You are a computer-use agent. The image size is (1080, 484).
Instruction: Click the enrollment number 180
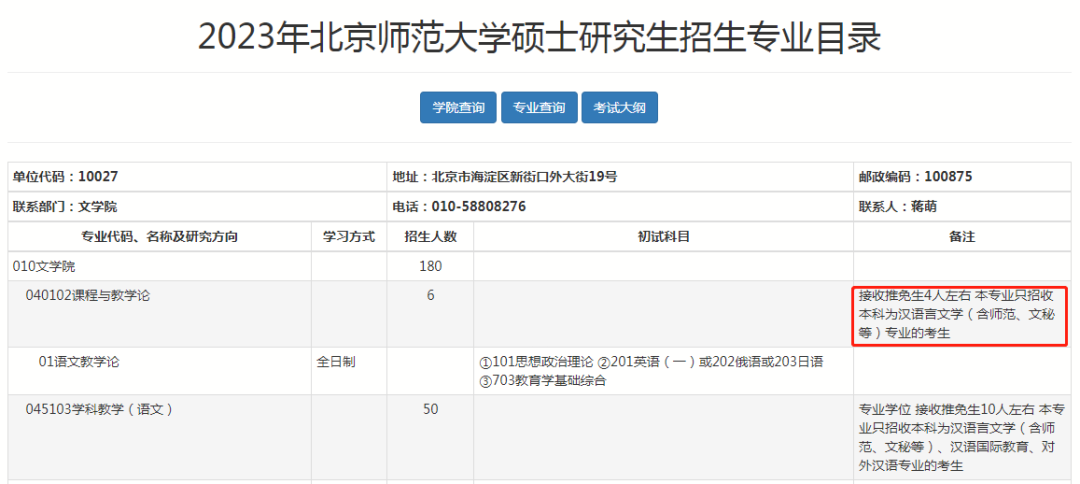430,266
